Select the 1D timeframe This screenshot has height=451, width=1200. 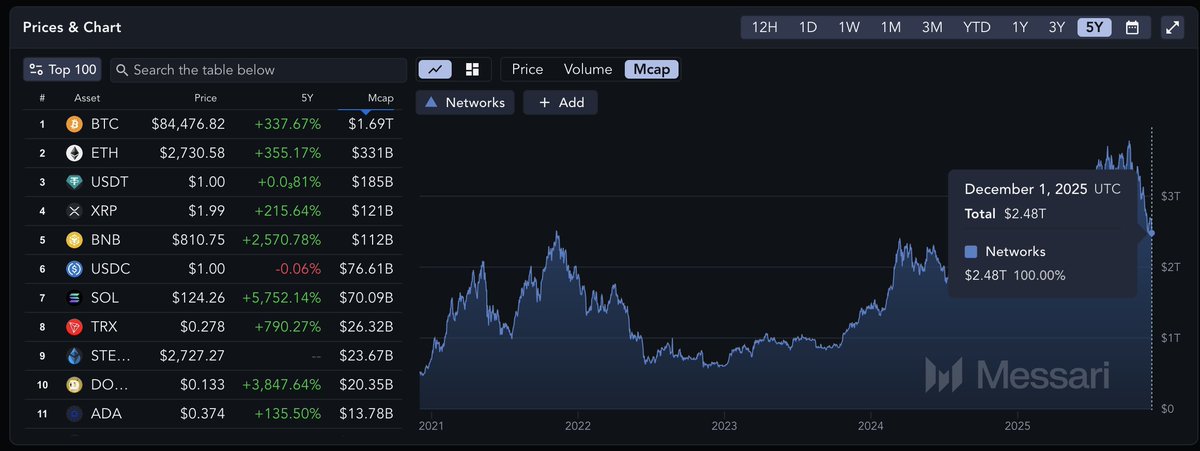tap(808, 27)
